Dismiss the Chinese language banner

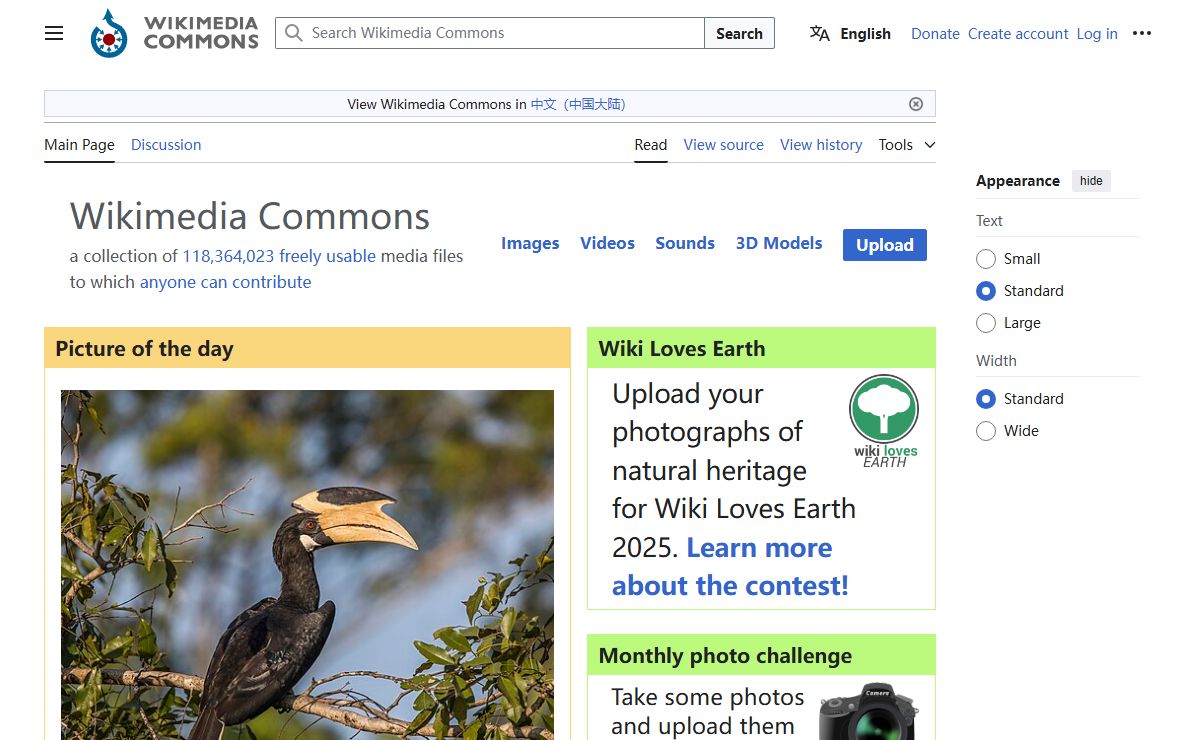pyautogui.click(x=916, y=104)
